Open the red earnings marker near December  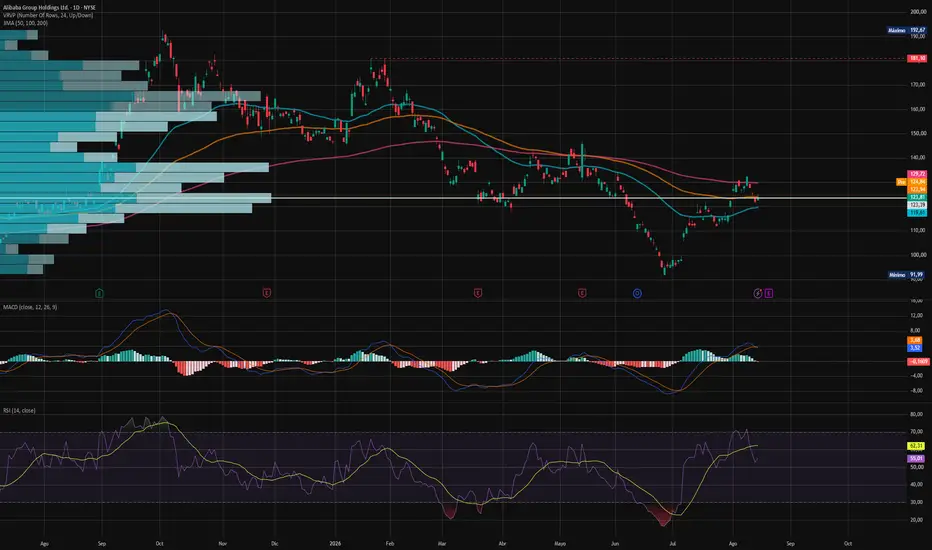[267, 293]
